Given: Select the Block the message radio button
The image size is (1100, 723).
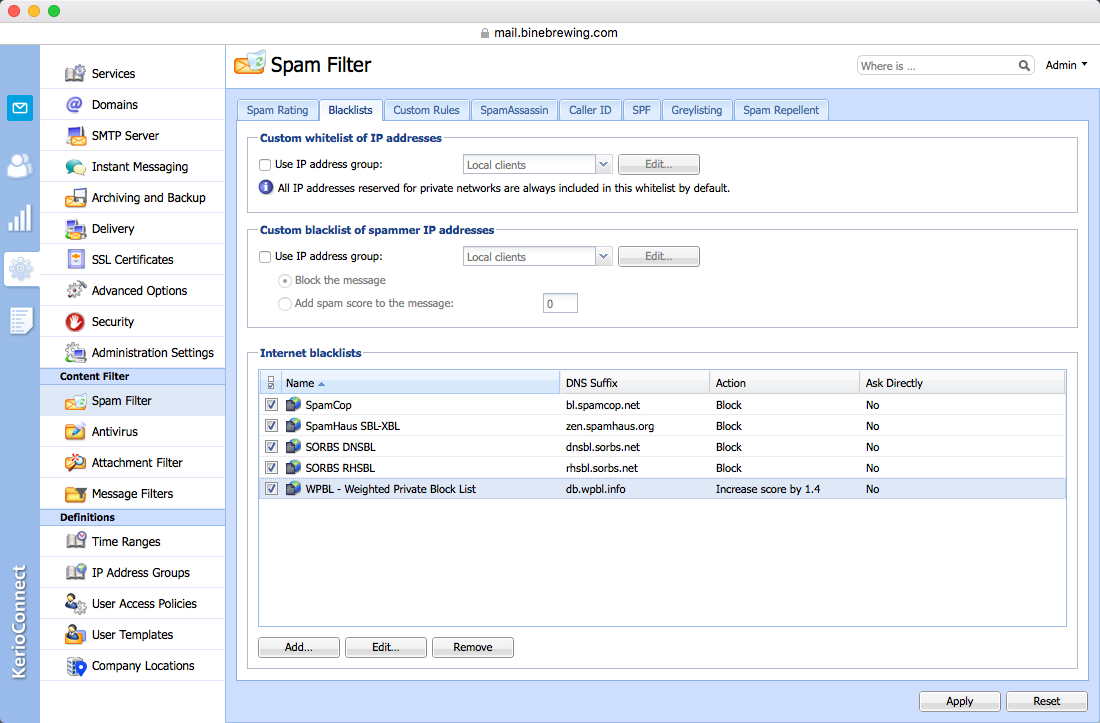Looking at the screenshot, I should click(285, 281).
